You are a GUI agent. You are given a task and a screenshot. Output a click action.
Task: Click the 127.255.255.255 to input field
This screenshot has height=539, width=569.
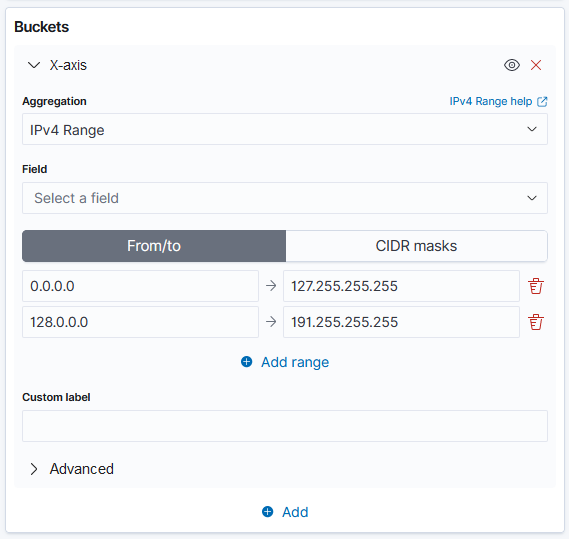click(x=401, y=286)
